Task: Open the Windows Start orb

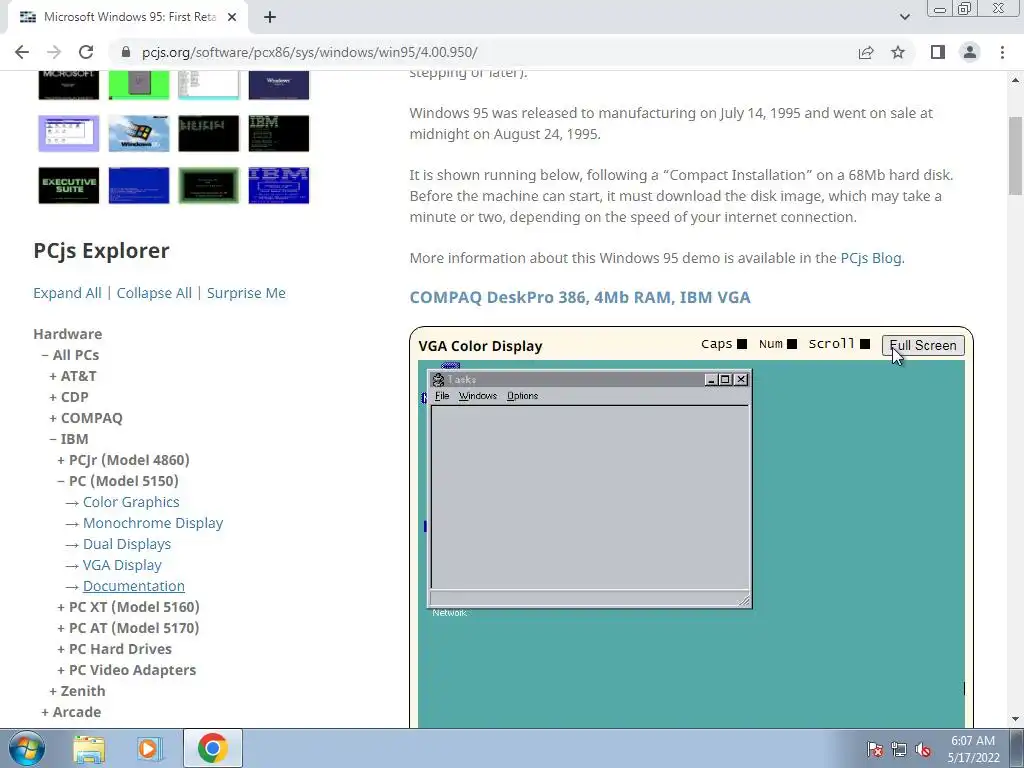Action: 27,748
